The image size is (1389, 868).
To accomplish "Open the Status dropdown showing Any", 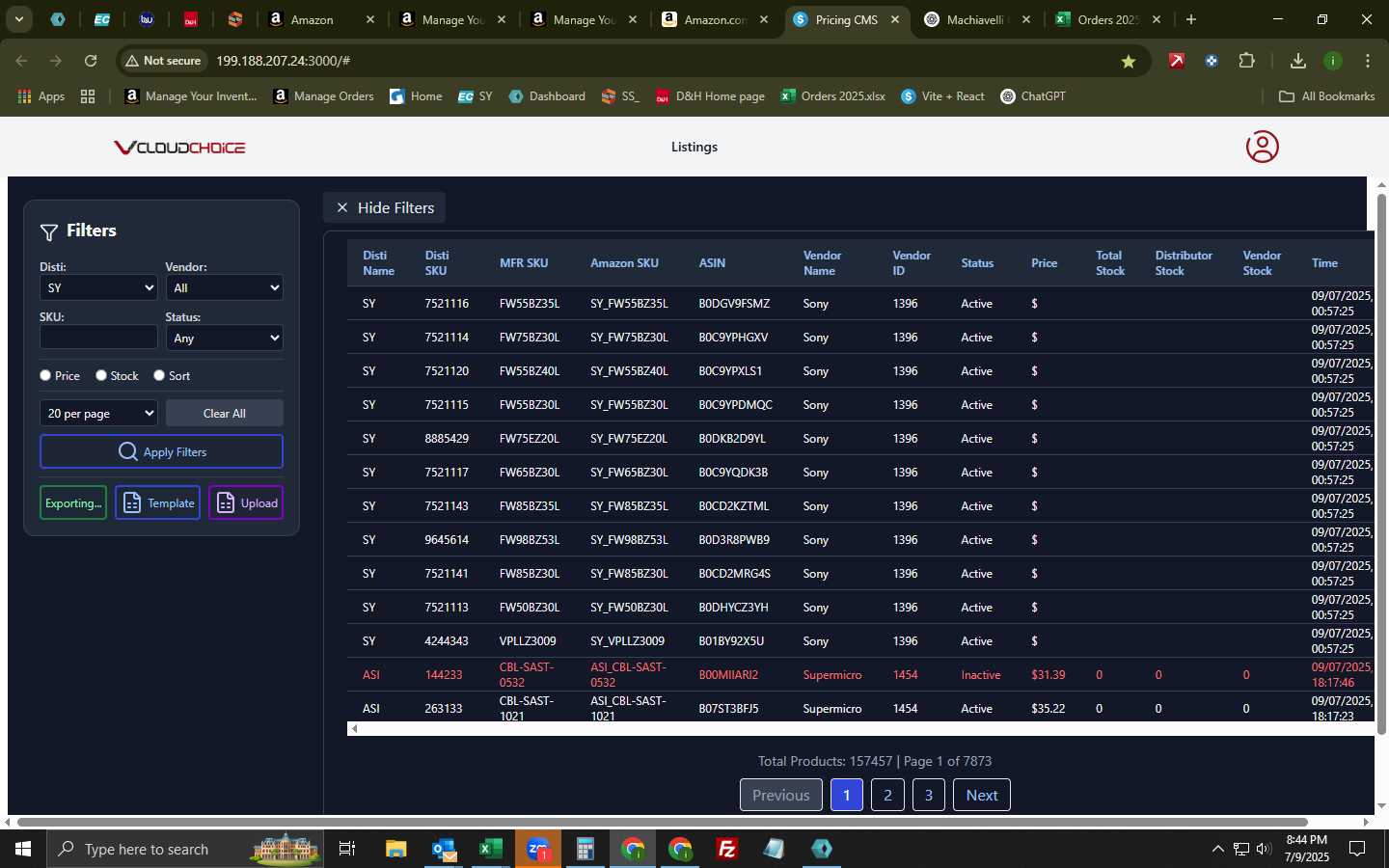I will pos(224,338).
